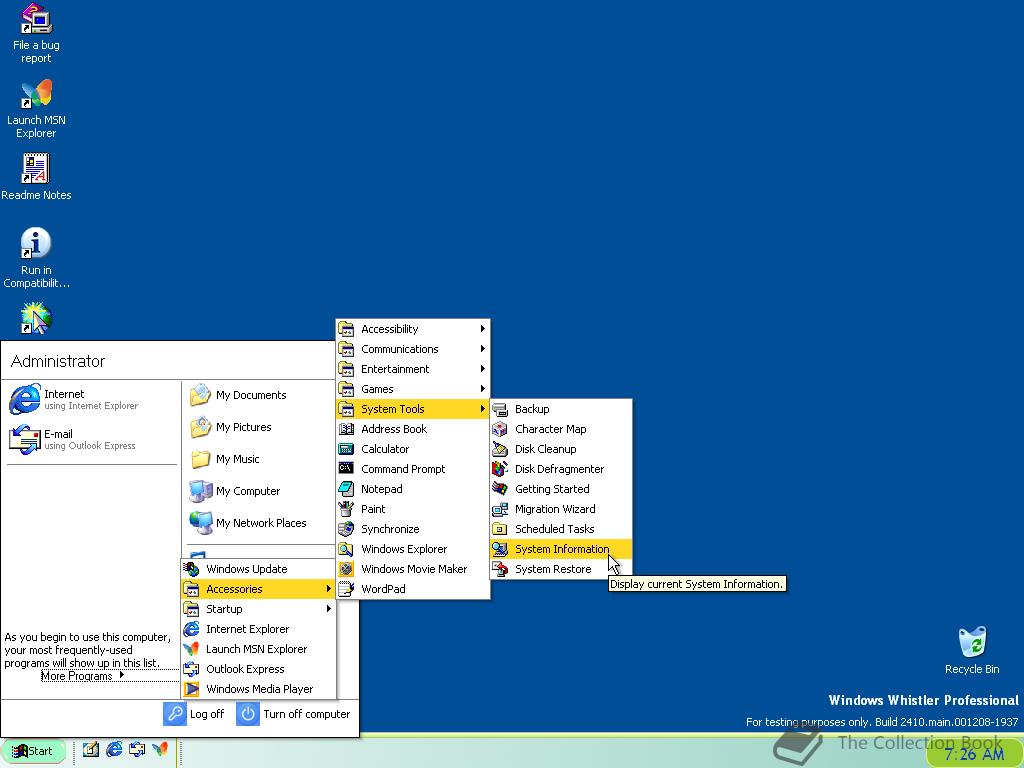Open the Launch MSN Explorer desktop shortcut
Screen dimensions: 1024x768
click(x=36, y=108)
